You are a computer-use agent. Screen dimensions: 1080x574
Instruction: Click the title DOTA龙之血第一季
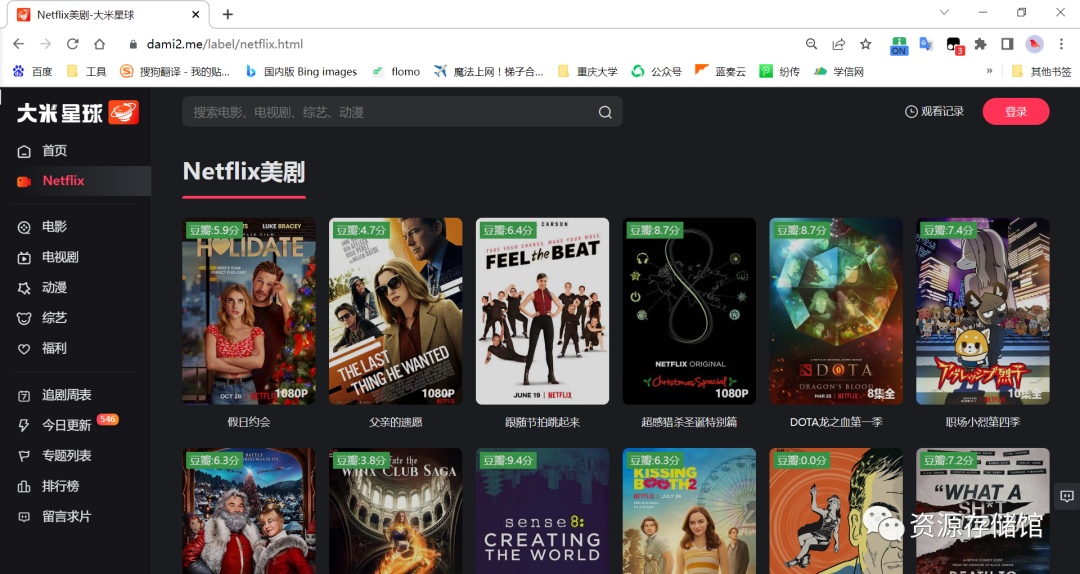click(x=835, y=422)
